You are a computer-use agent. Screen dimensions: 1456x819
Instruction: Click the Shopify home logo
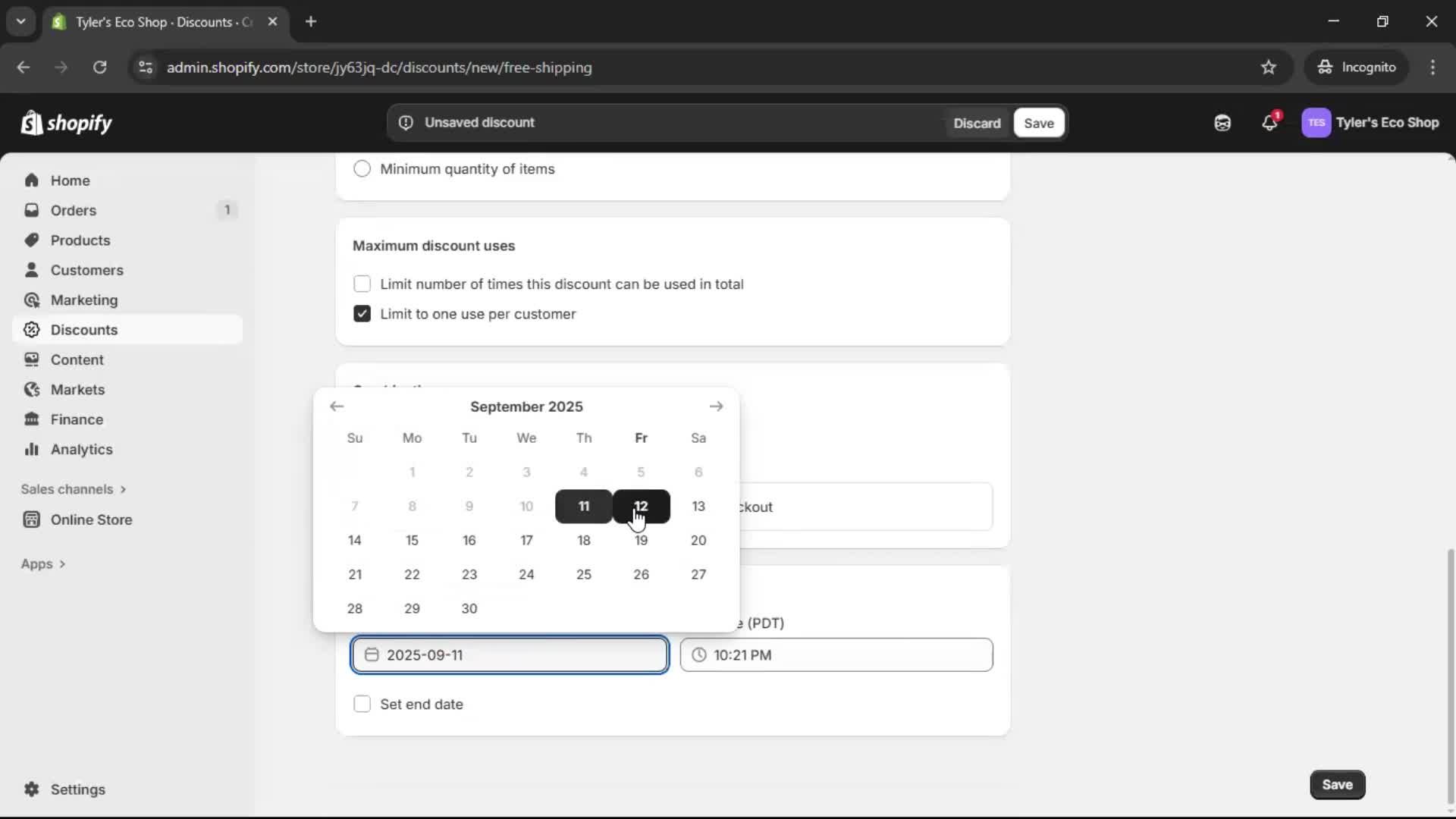click(x=67, y=123)
